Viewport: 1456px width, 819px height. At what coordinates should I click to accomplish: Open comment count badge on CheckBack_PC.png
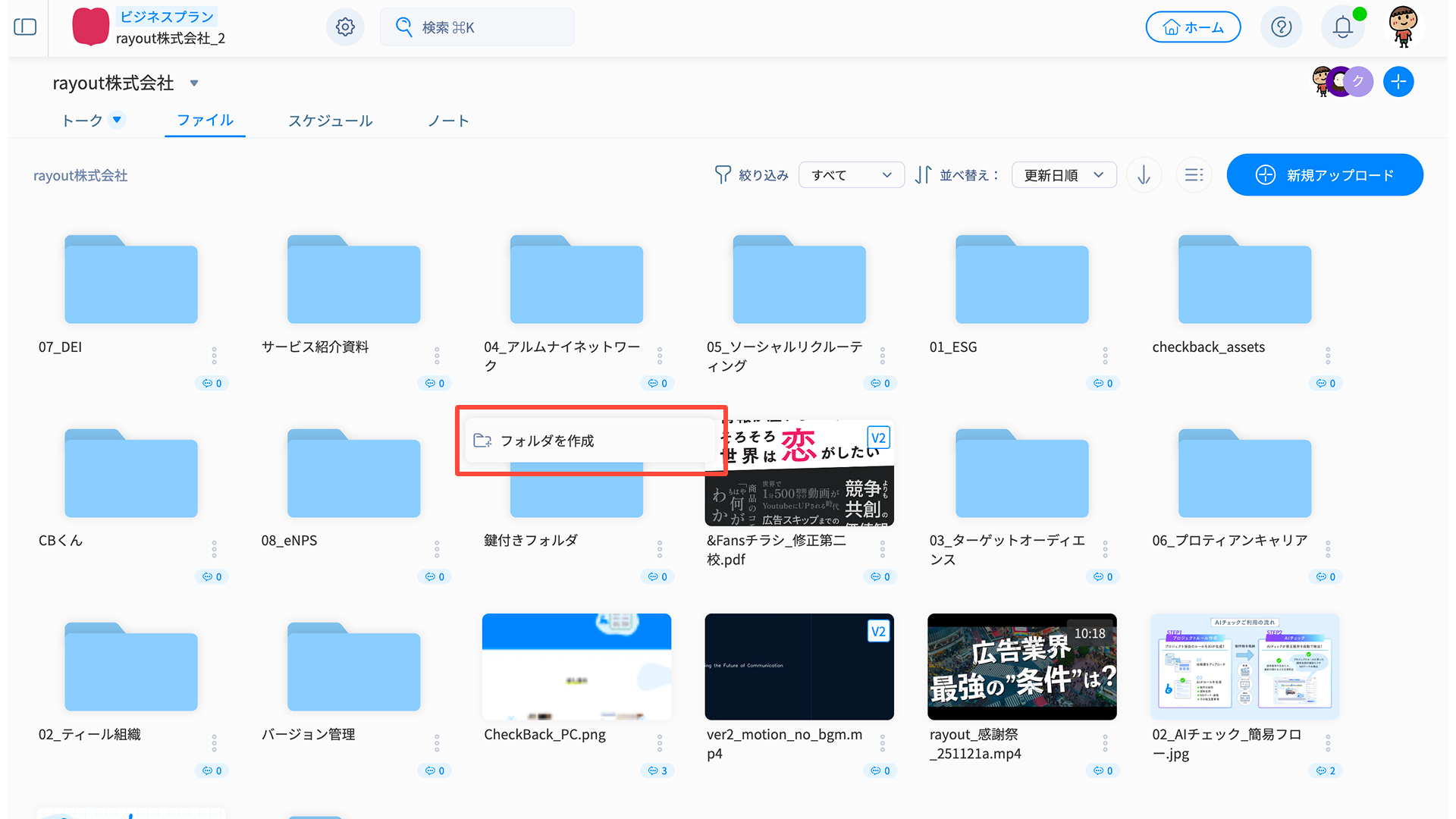tap(657, 770)
